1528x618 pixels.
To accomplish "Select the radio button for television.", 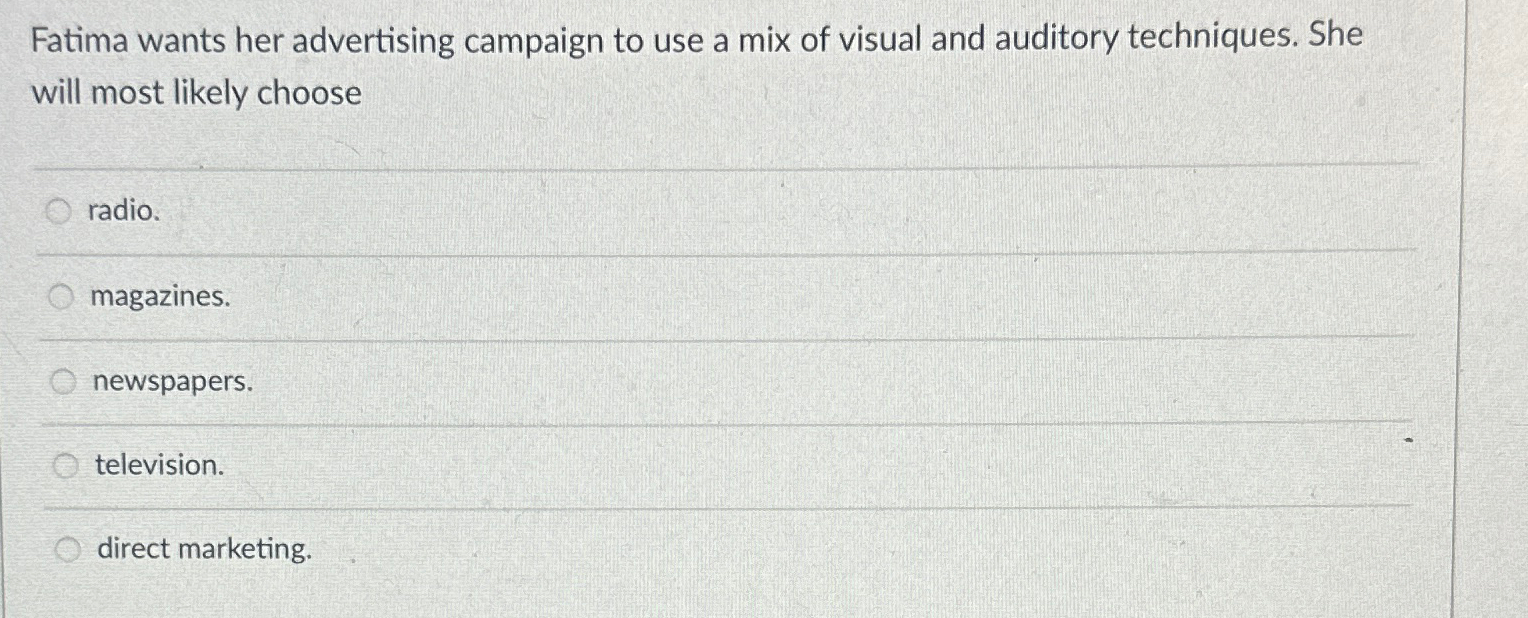I will click(x=65, y=464).
